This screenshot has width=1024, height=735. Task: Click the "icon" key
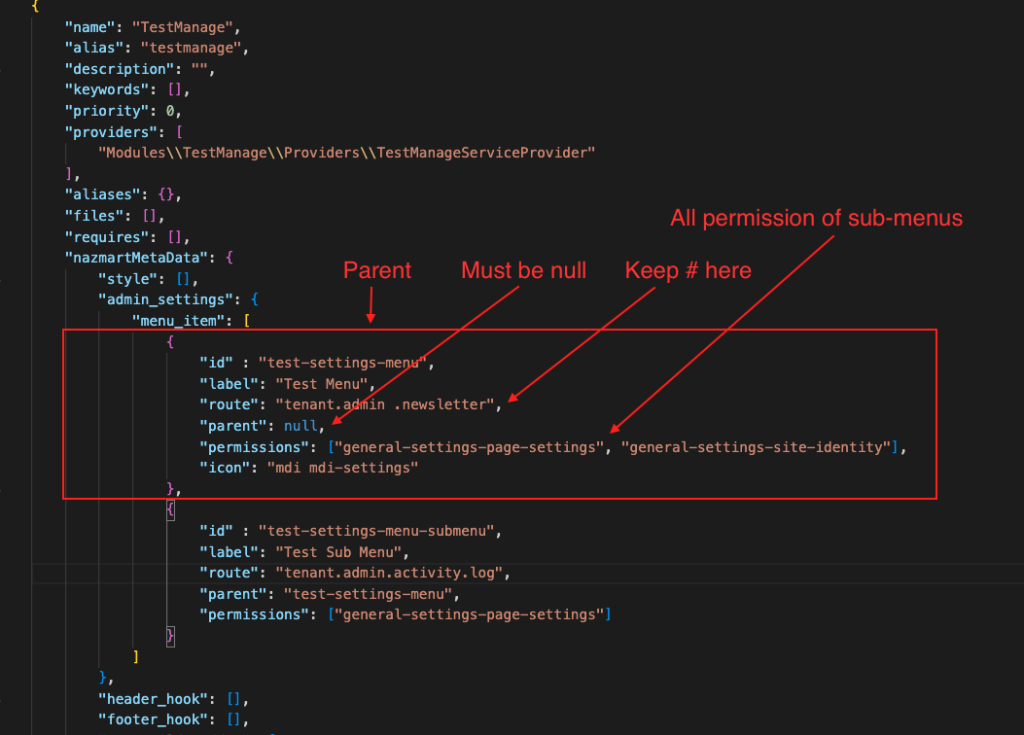225,468
